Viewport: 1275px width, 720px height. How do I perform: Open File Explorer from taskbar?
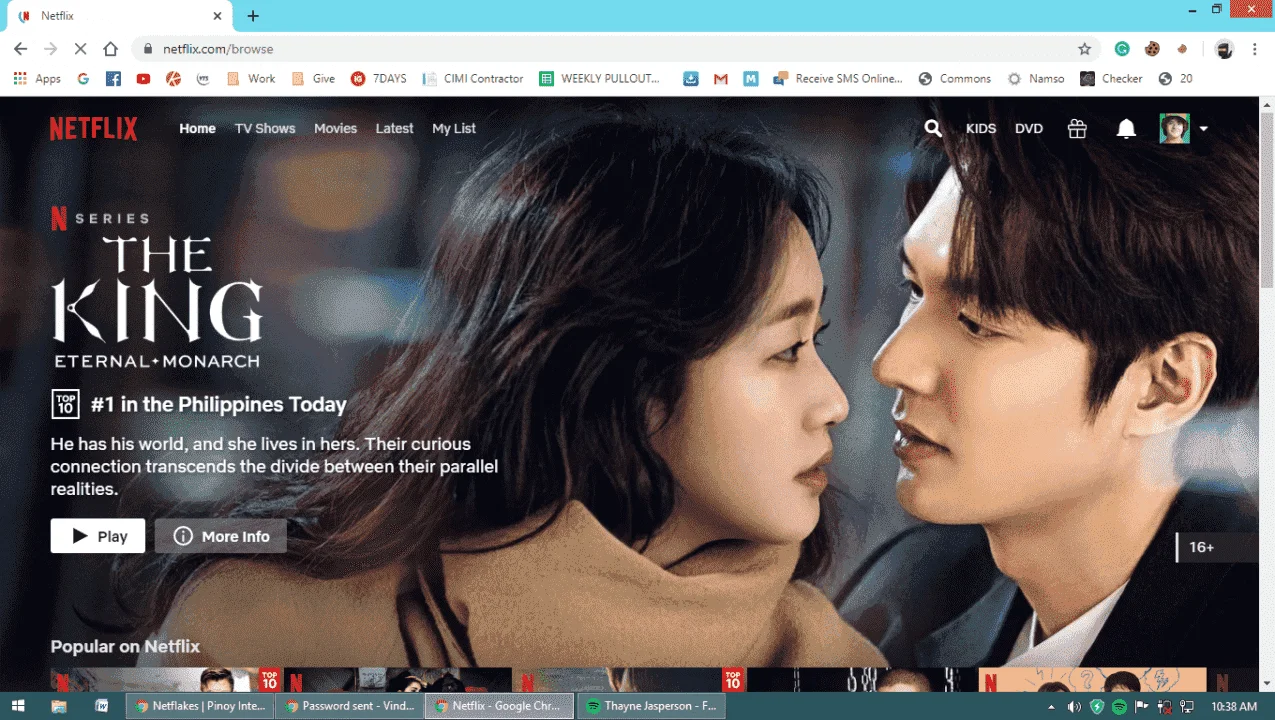pyautogui.click(x=59, y=706)
